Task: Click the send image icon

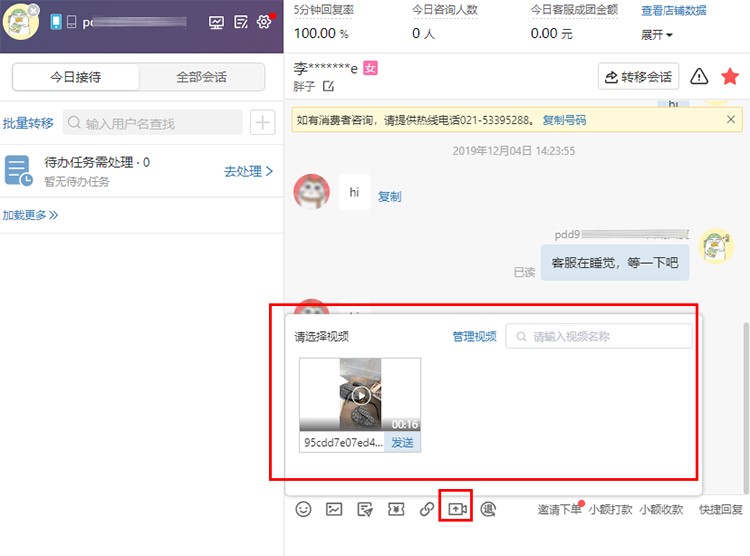Action: (x=334, y=509)
